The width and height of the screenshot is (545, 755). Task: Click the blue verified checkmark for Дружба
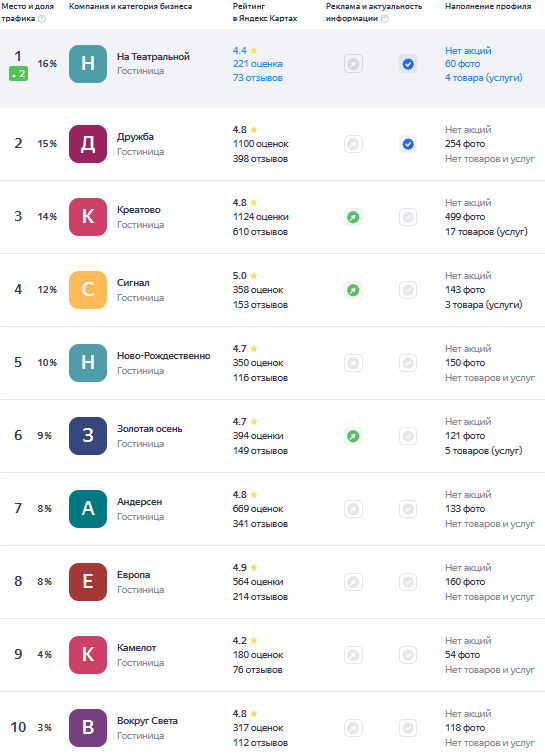click(408, 144)
